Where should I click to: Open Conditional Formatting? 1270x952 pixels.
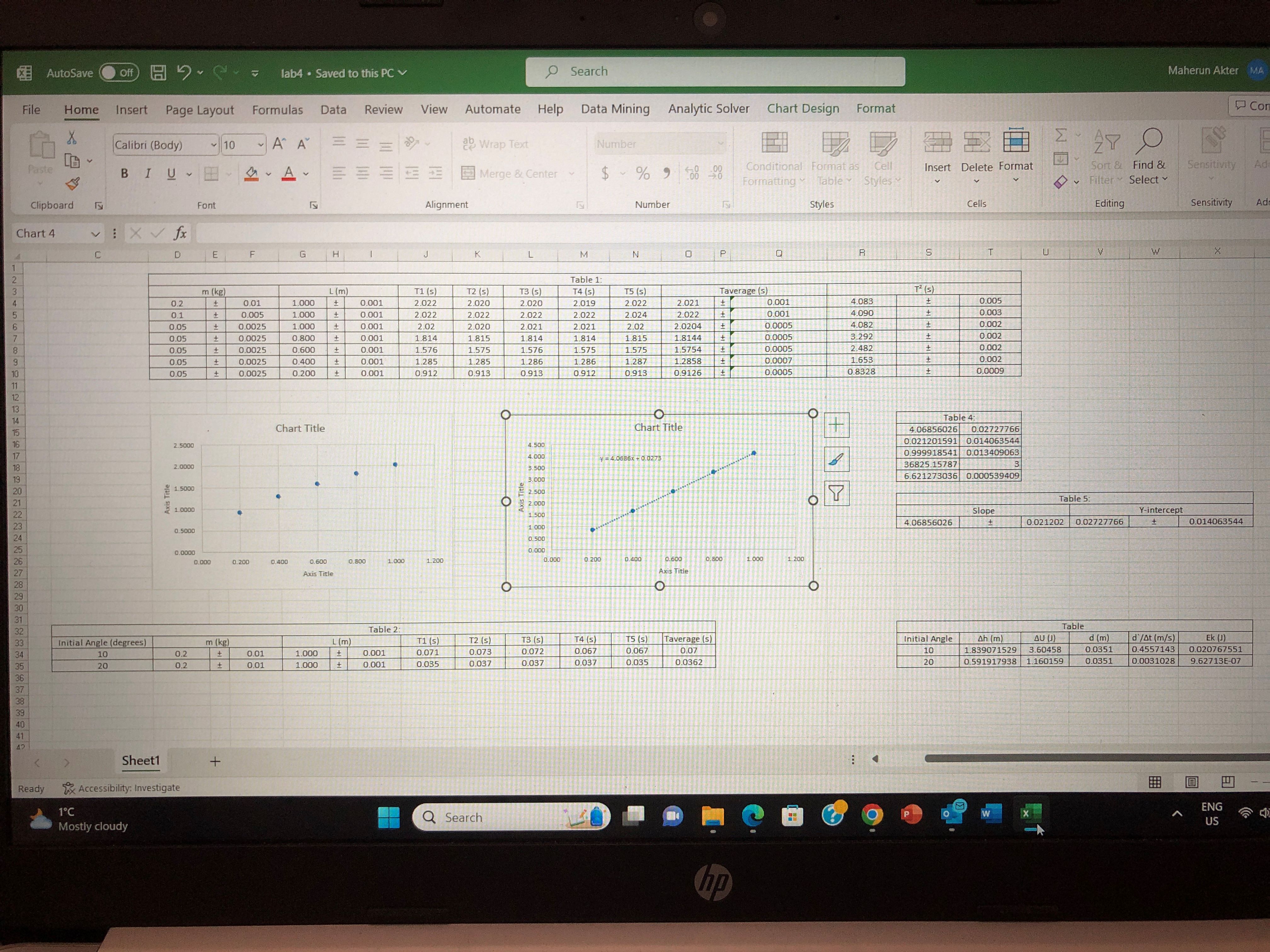coord(773,159)
